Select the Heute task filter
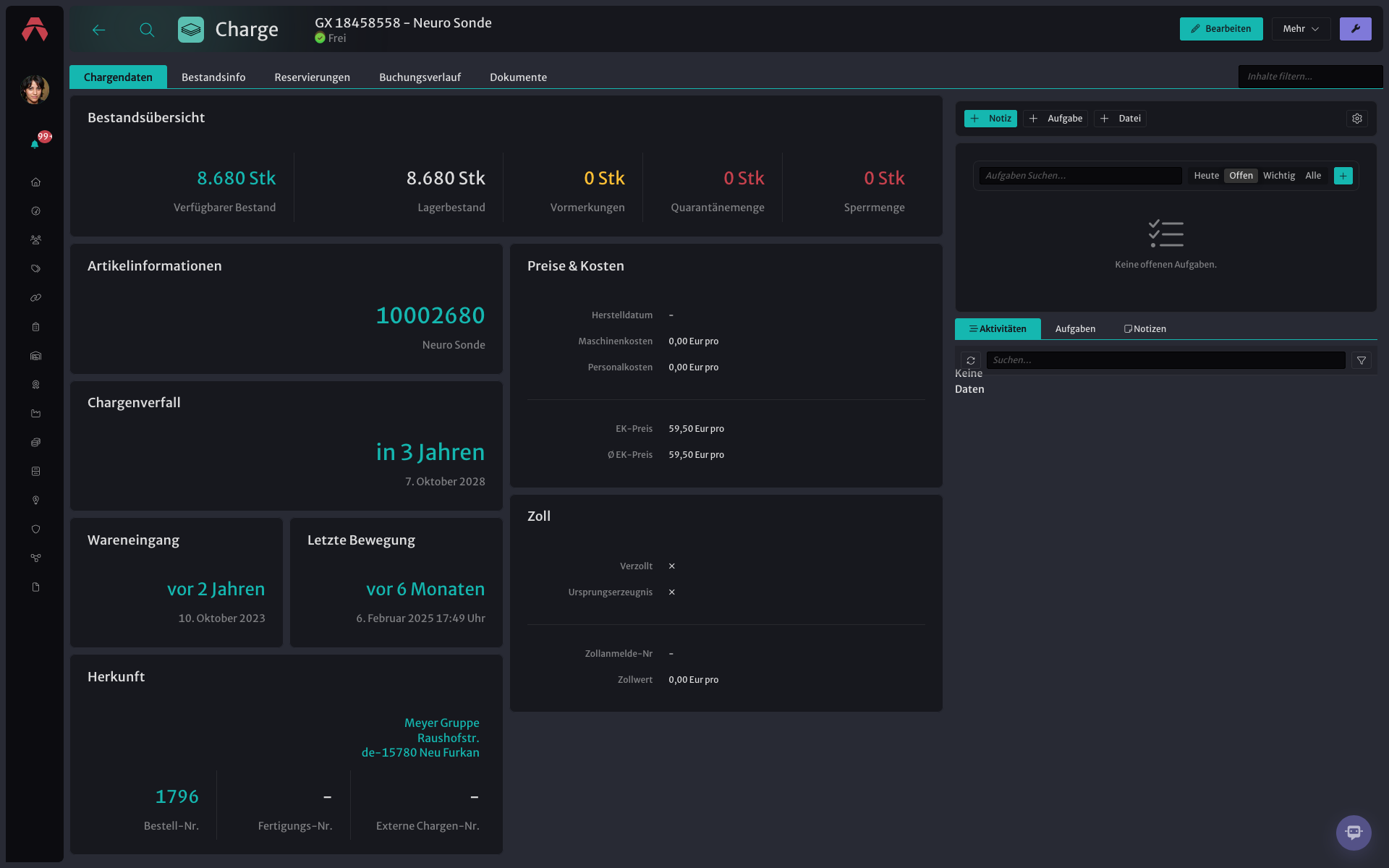The width and height of the screenshot is (1389, 868). (1206, 176)
